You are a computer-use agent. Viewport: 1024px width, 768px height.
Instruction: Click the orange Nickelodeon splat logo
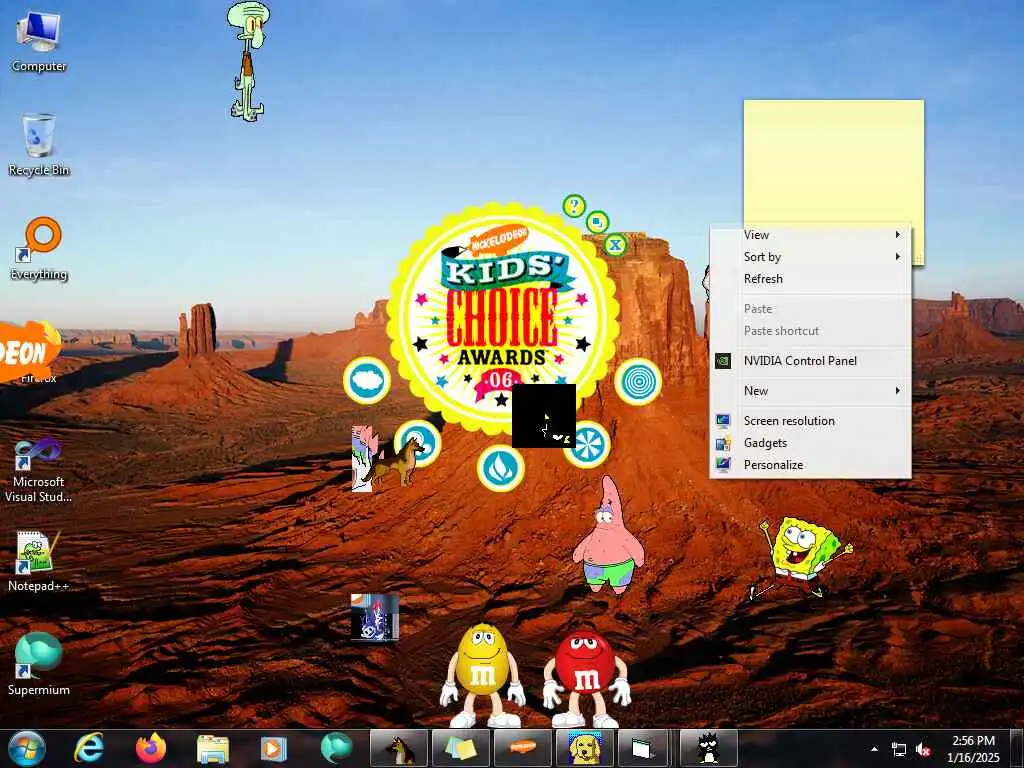pos(29,351)
